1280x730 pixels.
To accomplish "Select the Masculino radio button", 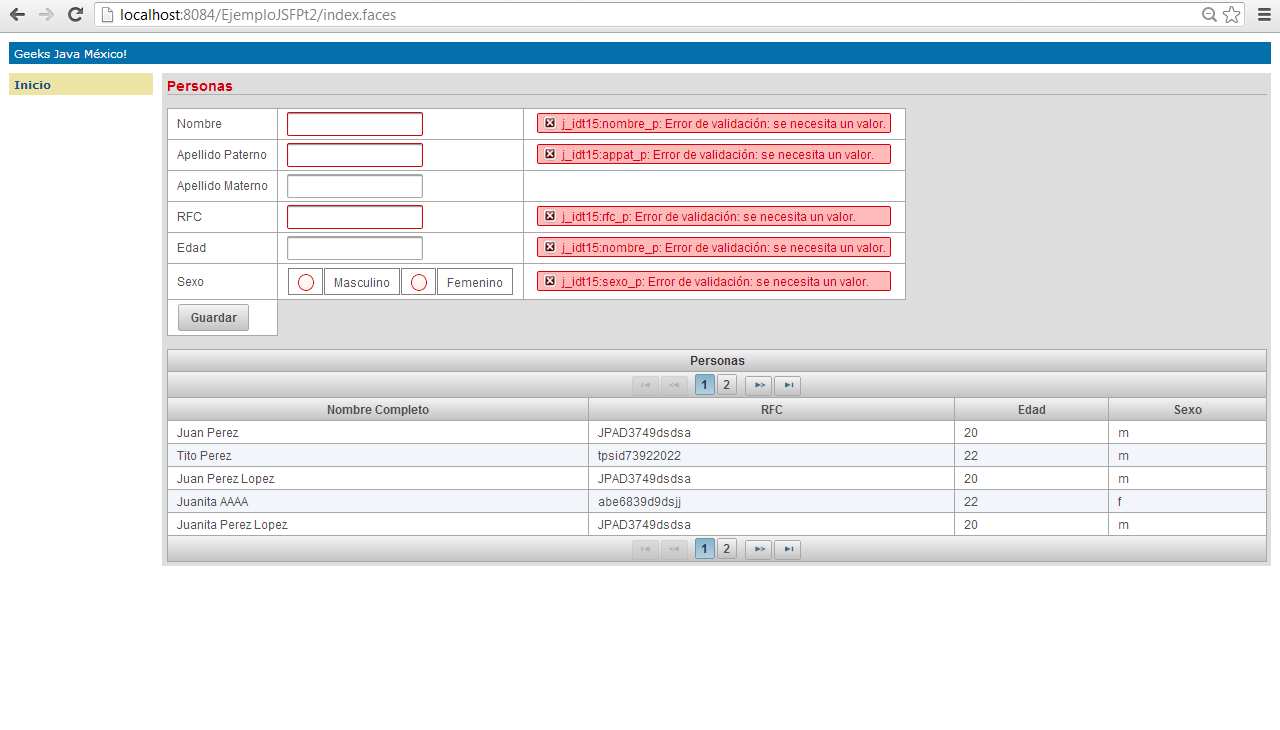I will point(305,281).
